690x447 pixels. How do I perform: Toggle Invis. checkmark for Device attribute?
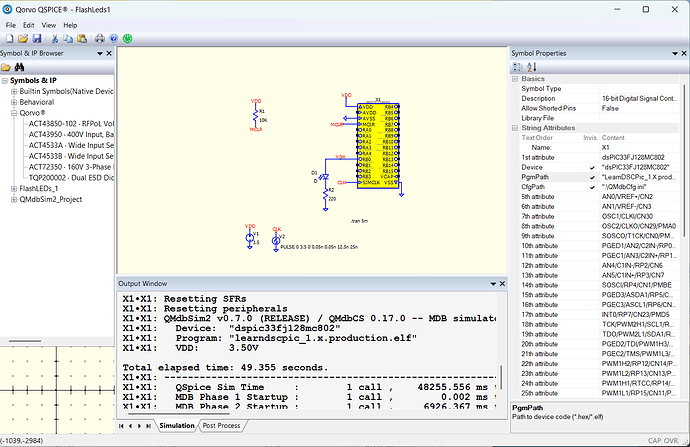pos(592,168)
